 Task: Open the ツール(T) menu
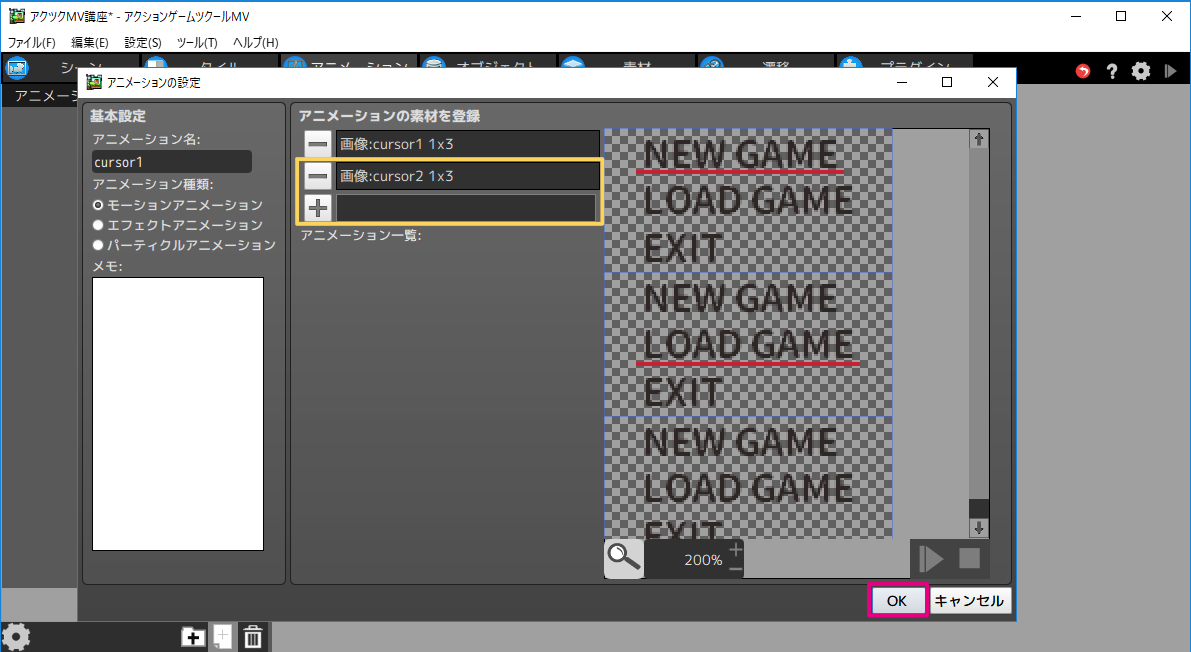pos(197,43)
